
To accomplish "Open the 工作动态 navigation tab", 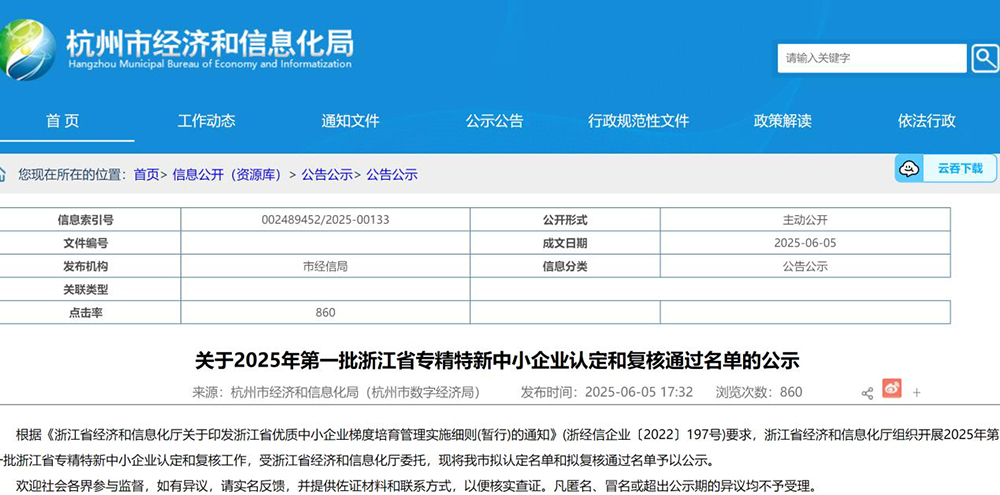I will (x=206, y=121).
